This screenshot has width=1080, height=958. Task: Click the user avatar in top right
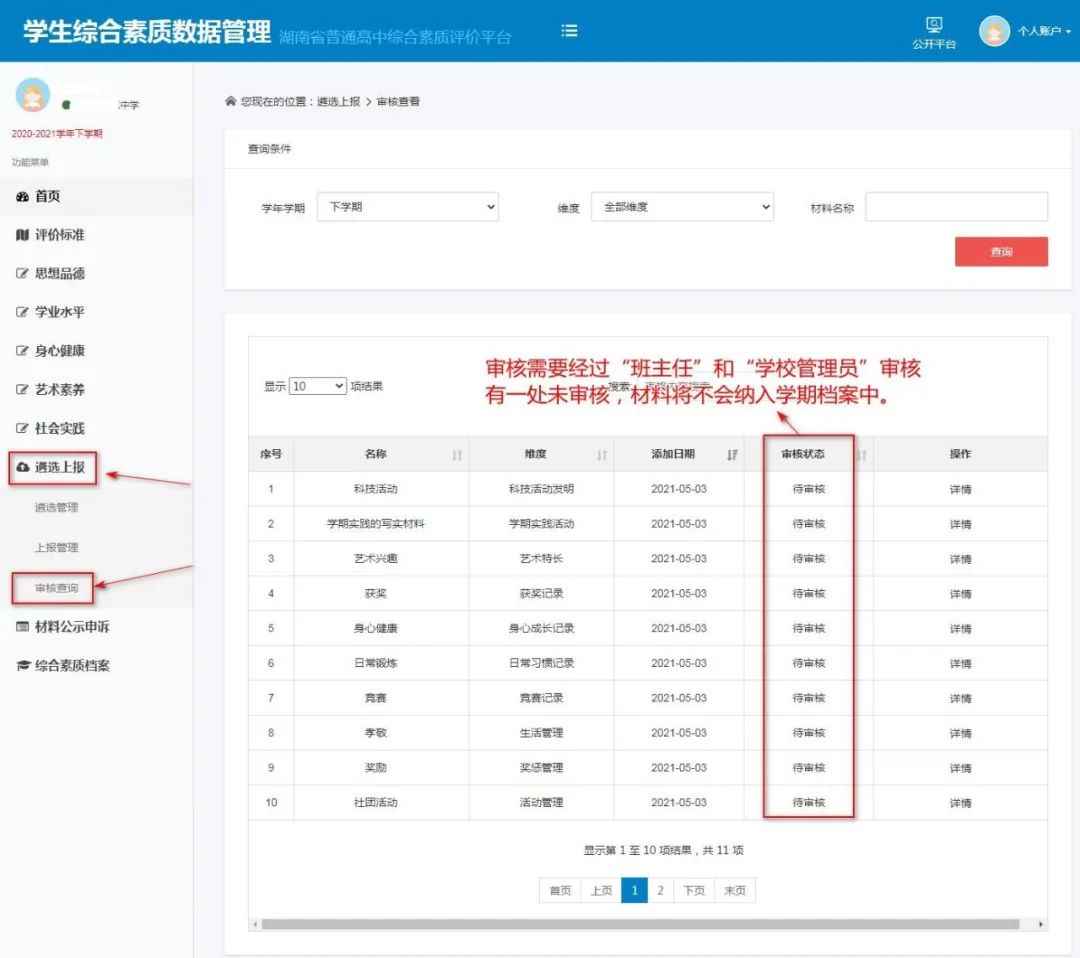coord(994,31)
